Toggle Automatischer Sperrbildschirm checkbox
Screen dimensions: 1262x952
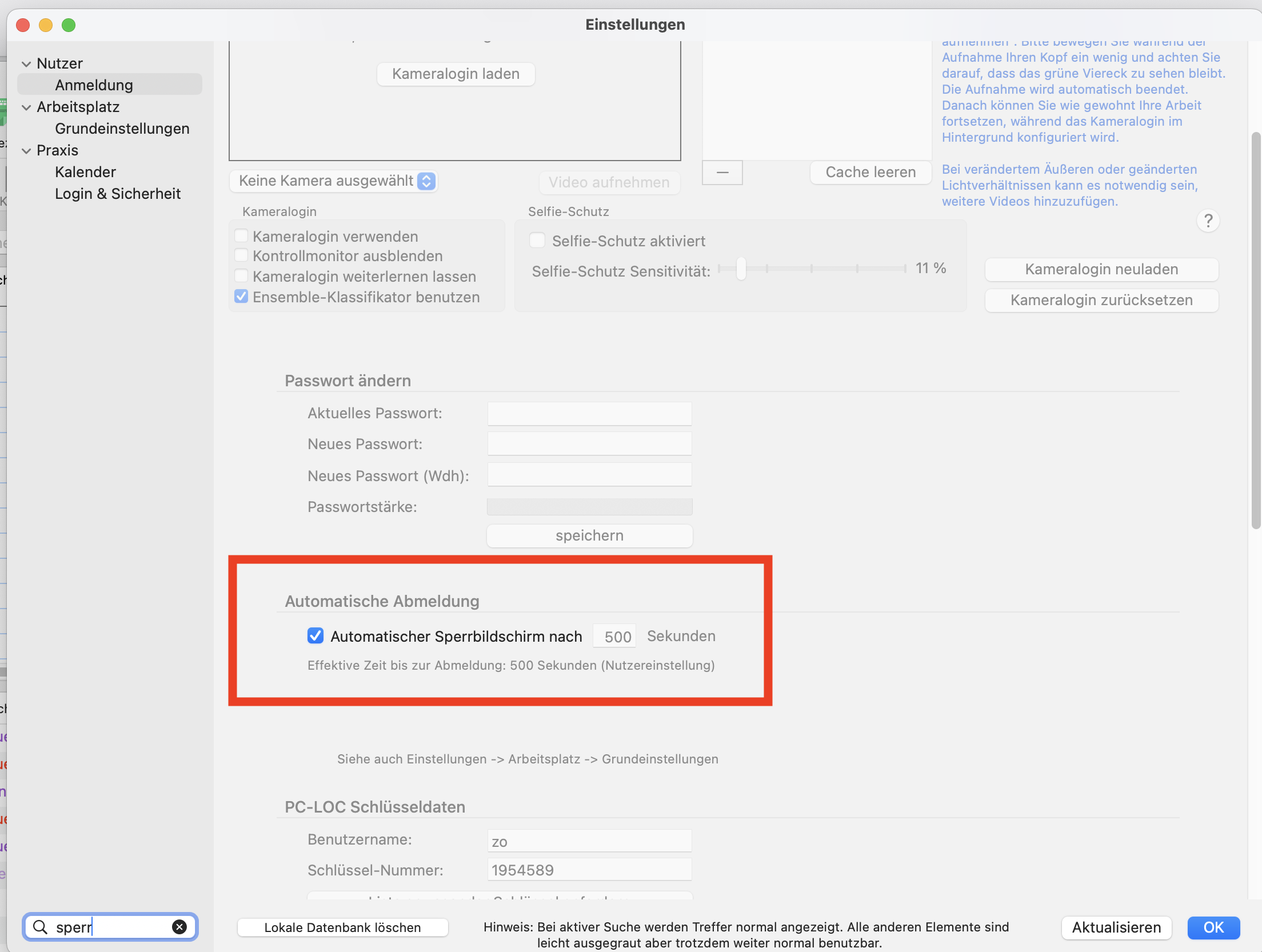tap(315, 636)
